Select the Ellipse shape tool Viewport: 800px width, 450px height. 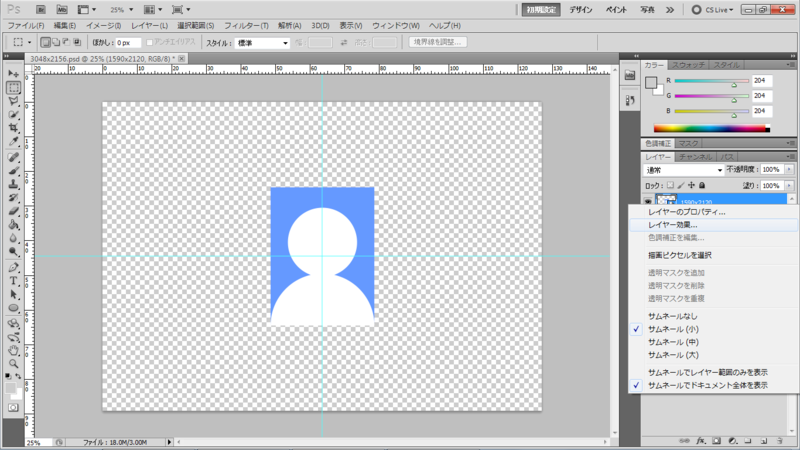tap(13, 308)
